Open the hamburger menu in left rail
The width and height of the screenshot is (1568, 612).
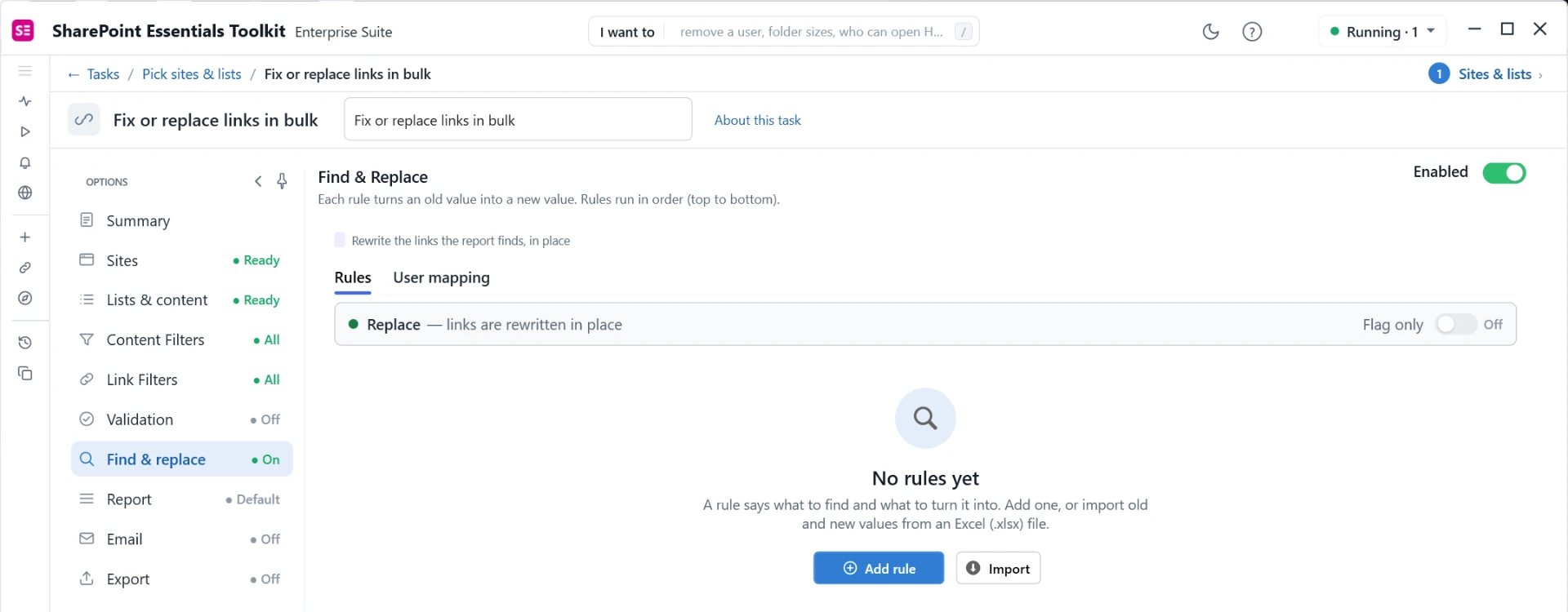25,71
